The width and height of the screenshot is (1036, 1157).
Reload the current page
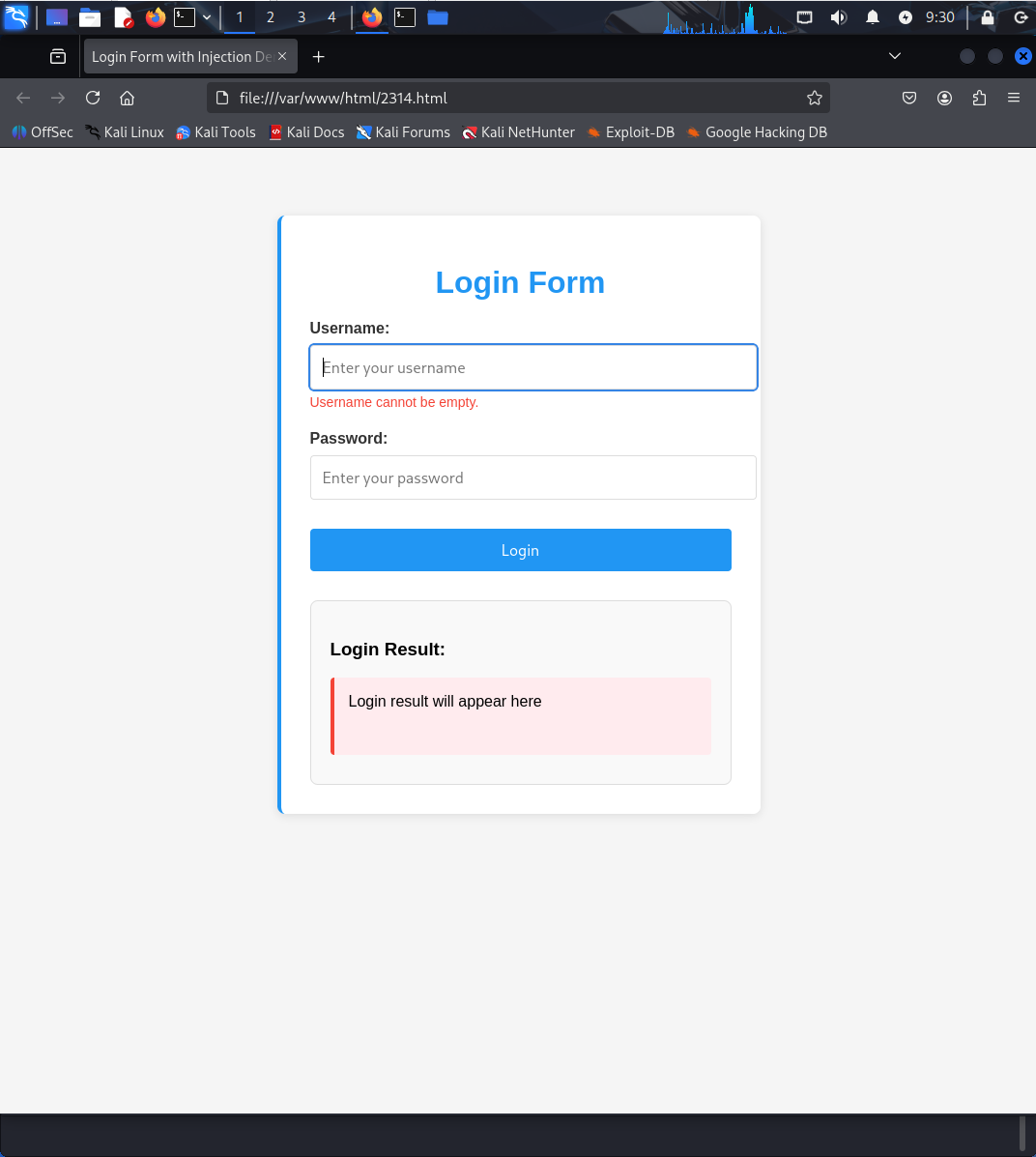pyautogui.click(x=92, y=99)
